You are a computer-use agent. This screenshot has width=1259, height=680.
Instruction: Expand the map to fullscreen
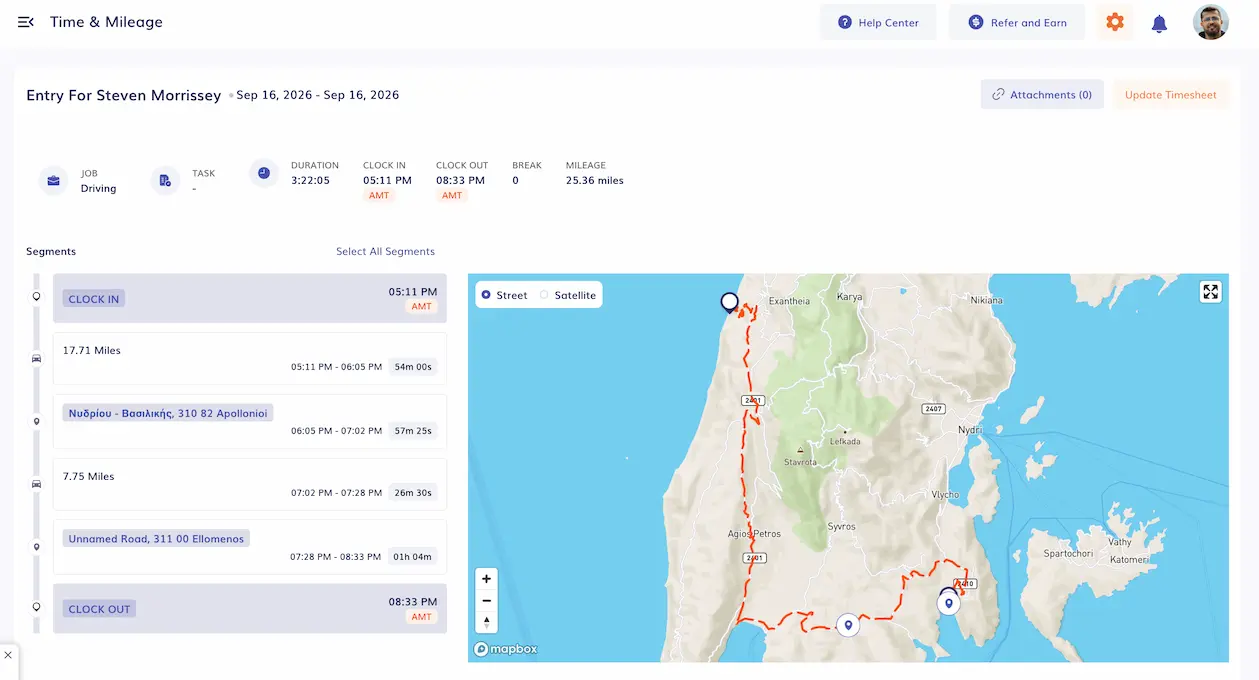[1211, 291]
